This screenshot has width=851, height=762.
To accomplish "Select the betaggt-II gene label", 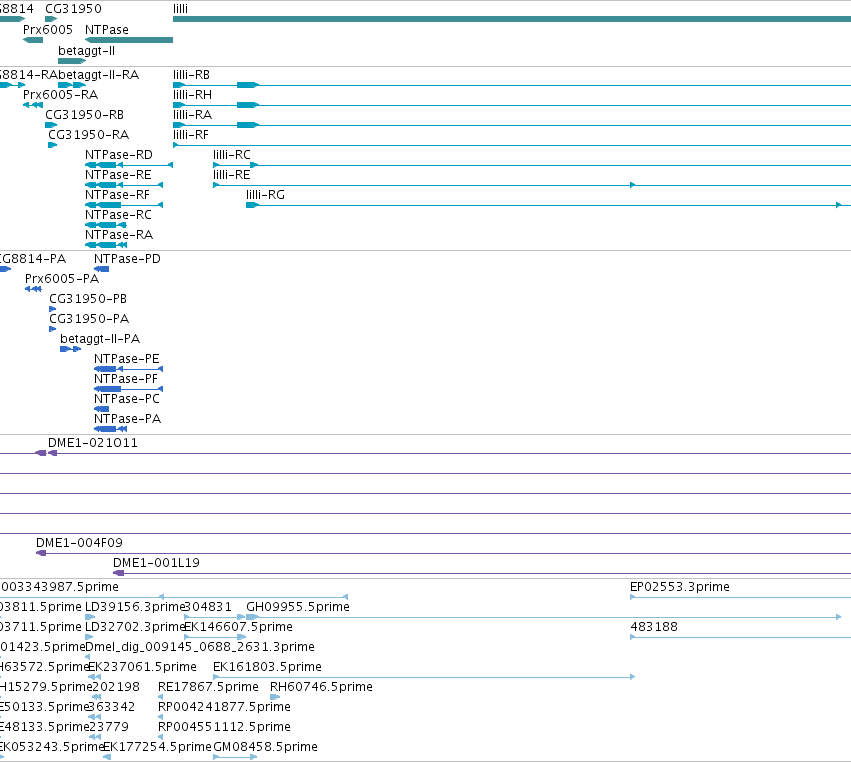I will pos(86,50).
